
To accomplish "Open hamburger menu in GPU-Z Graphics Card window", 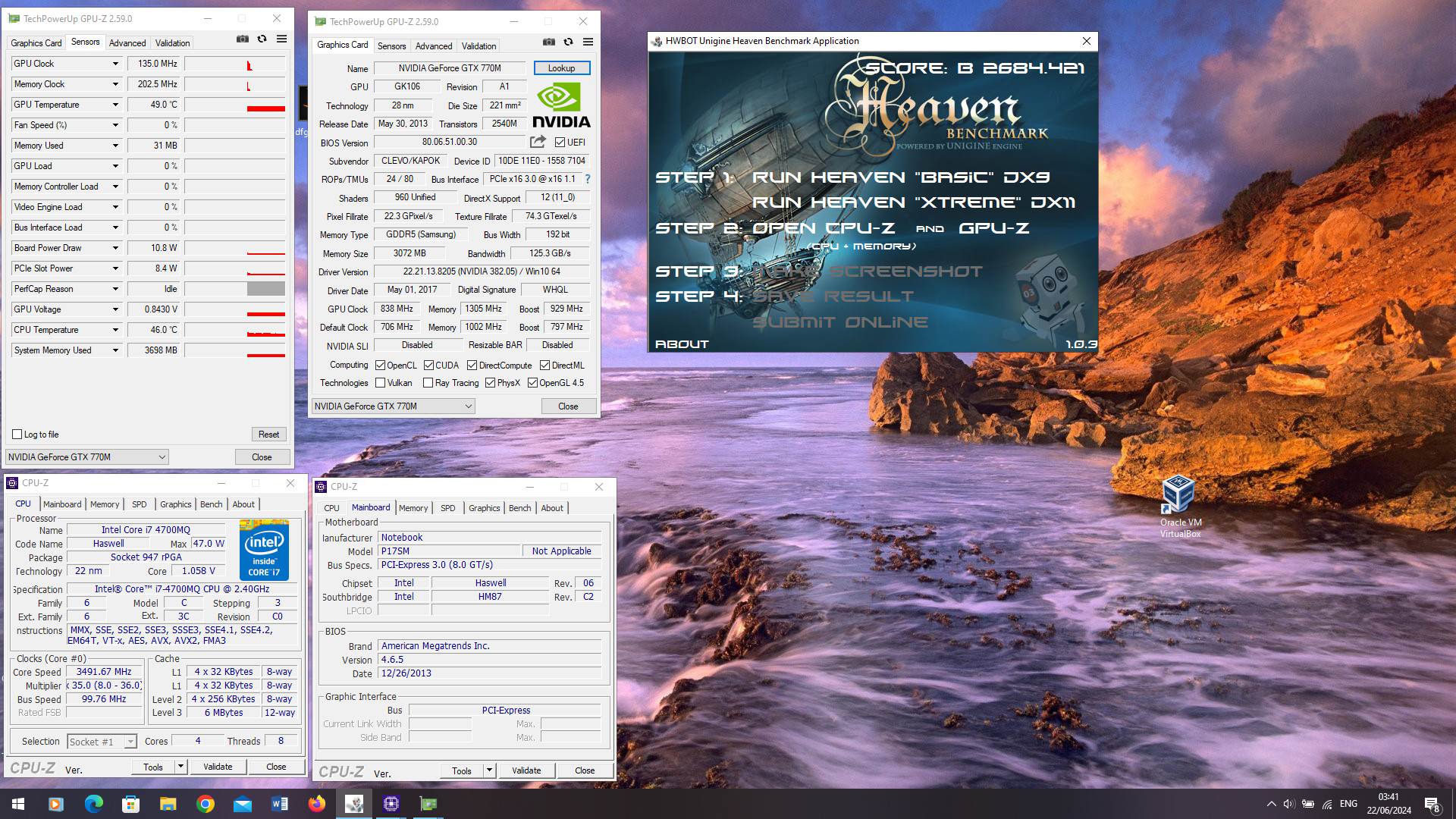I will [588, 42].
